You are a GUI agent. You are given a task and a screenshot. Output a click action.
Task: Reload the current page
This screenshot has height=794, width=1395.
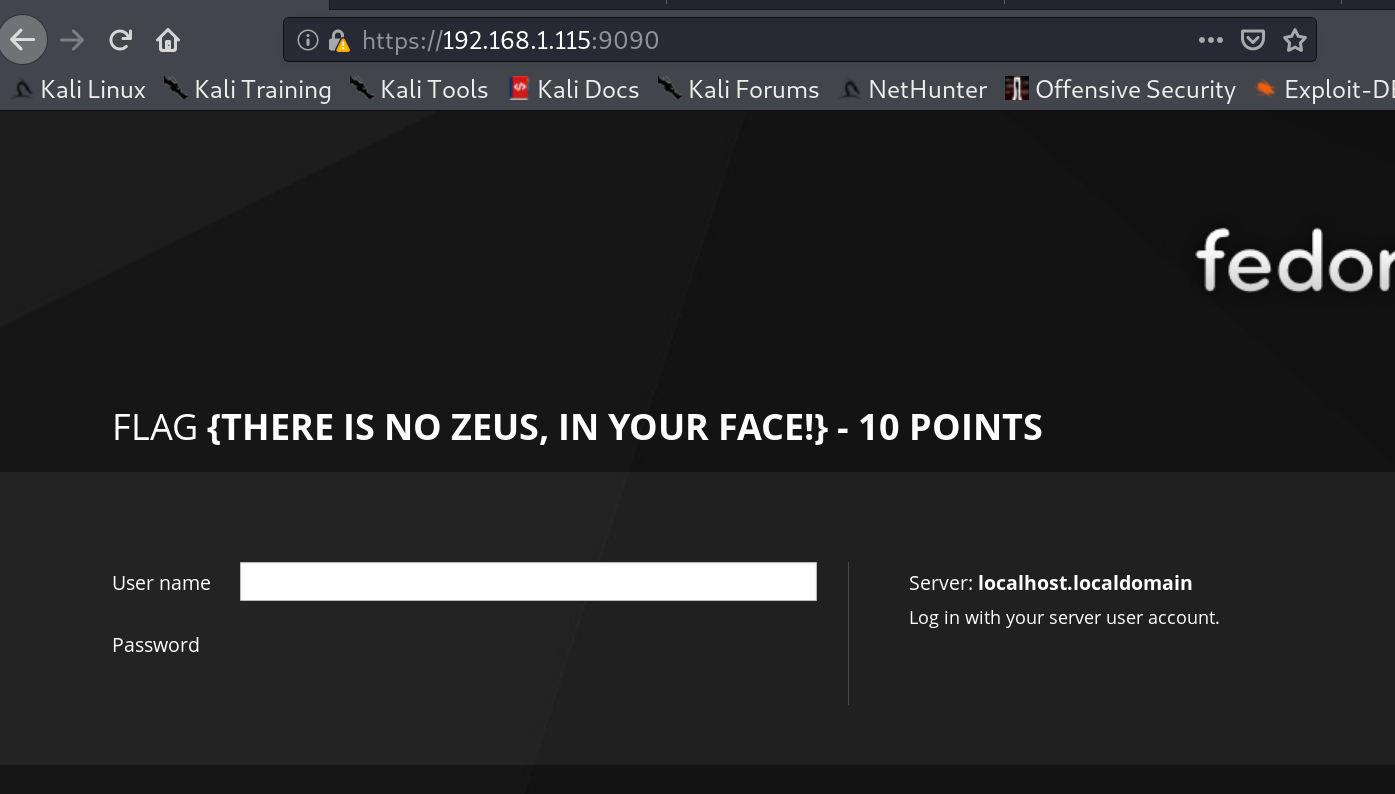click(x=120, y=40)
